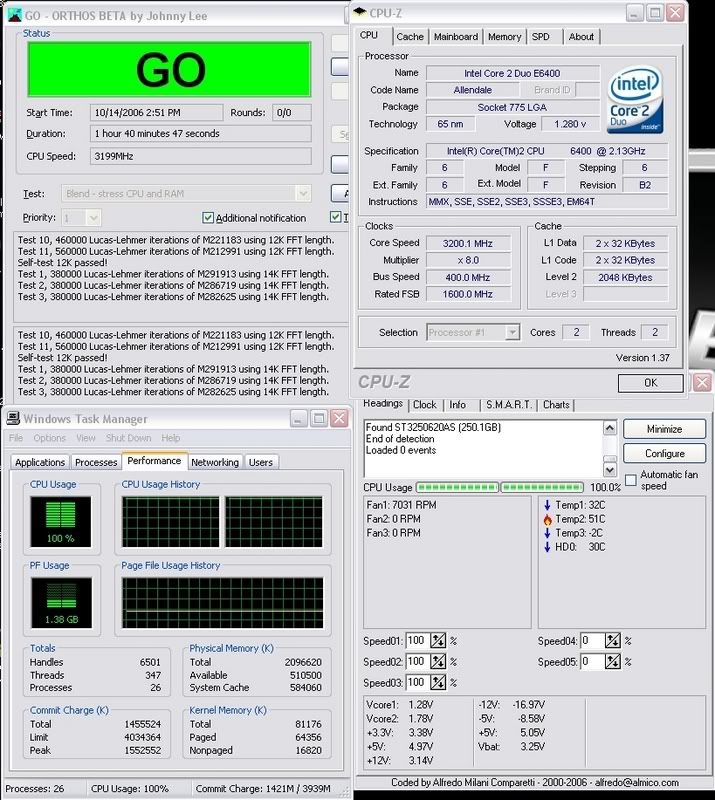Click the Speed01 value field
Image resolution: width=715 pixels, height=800 pixels.
pyautogui.click(x=417, y=640)
